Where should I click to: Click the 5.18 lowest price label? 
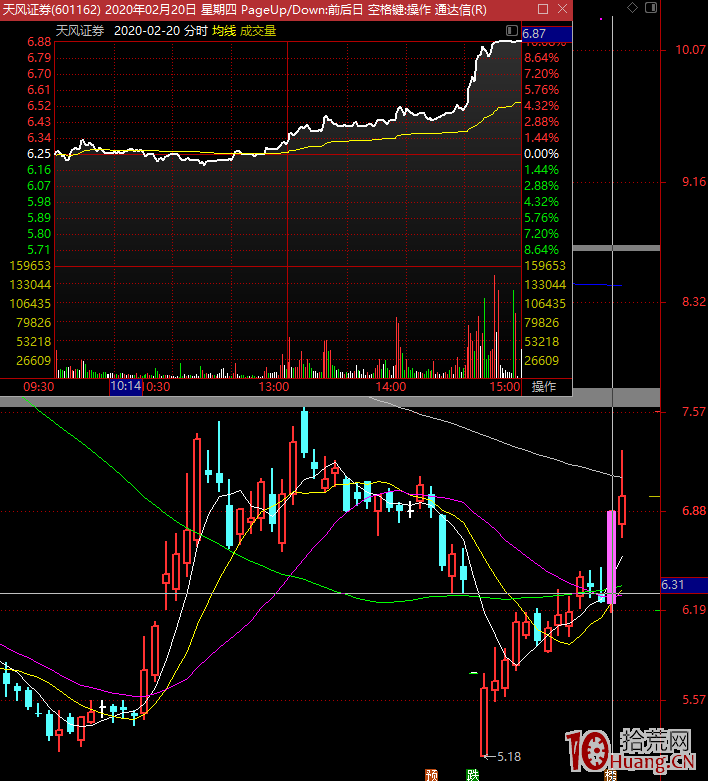coord(509,757)
